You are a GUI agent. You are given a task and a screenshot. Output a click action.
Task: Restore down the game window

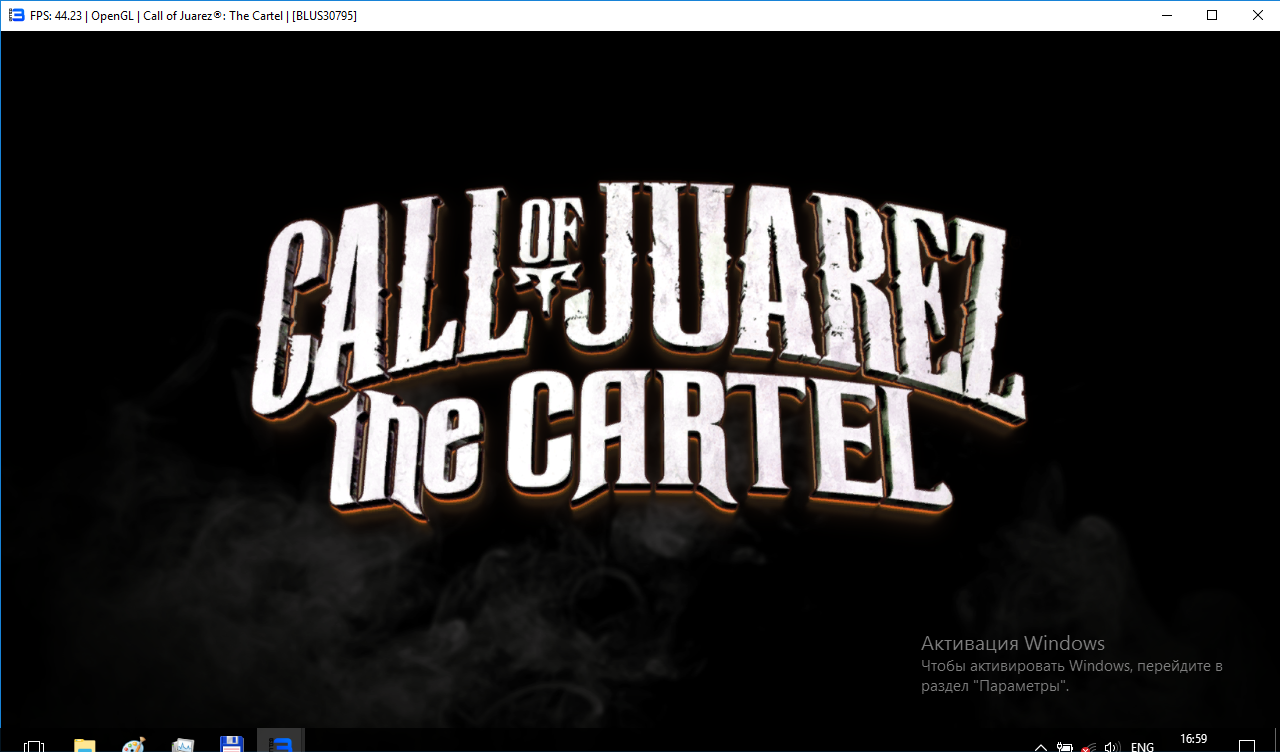1212,15
